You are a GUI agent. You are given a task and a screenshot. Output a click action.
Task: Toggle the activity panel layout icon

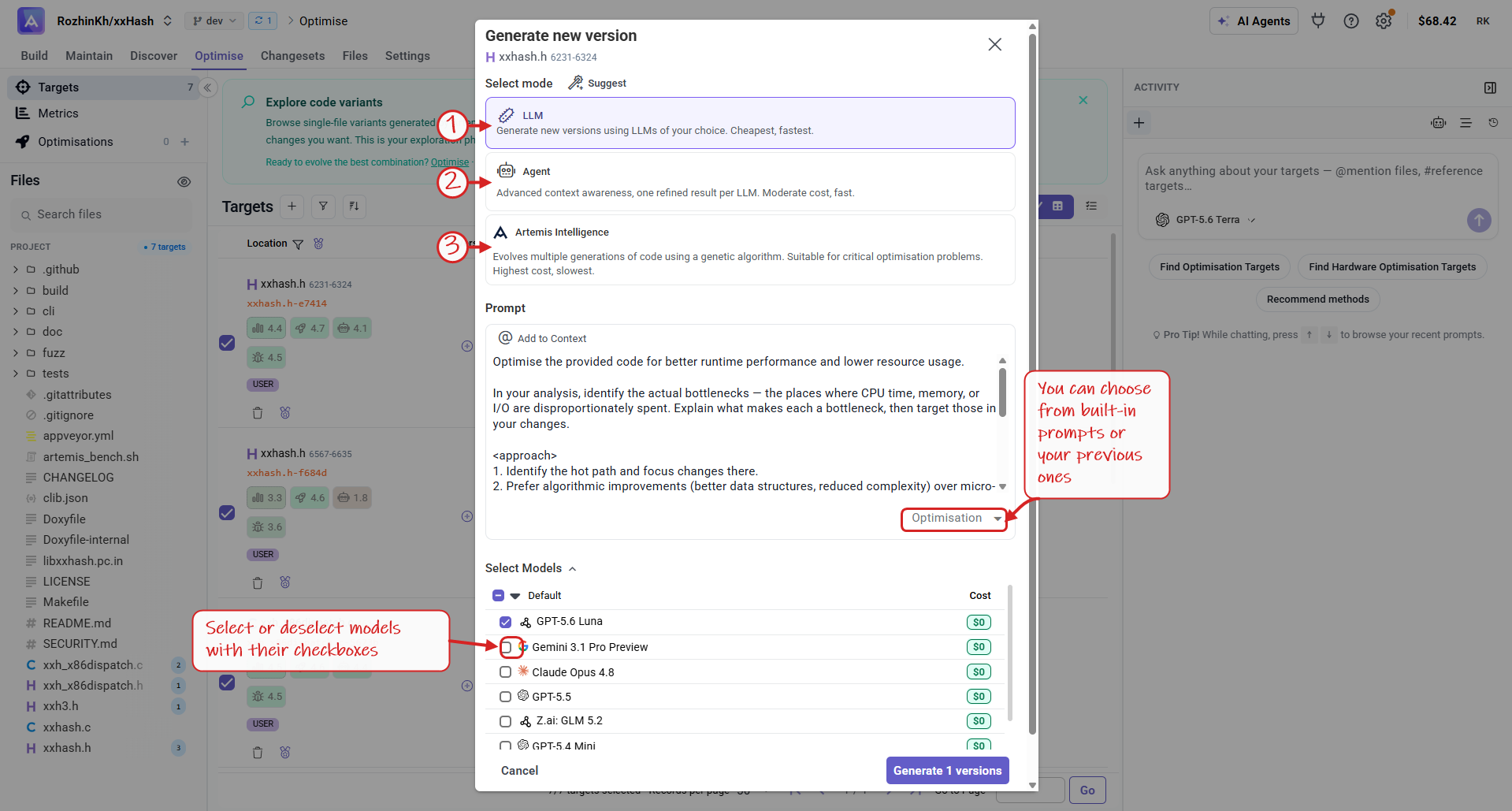[x=1490, y=87]
